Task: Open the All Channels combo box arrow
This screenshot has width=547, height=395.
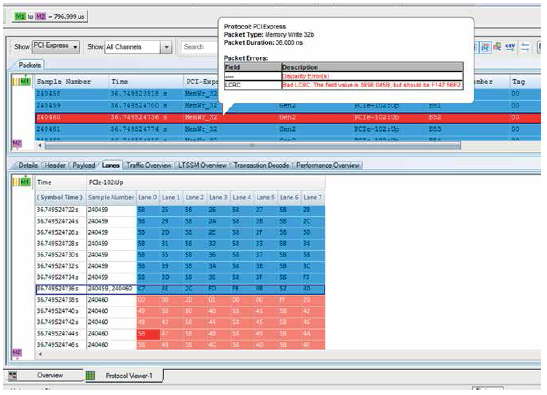Action: 166,47
